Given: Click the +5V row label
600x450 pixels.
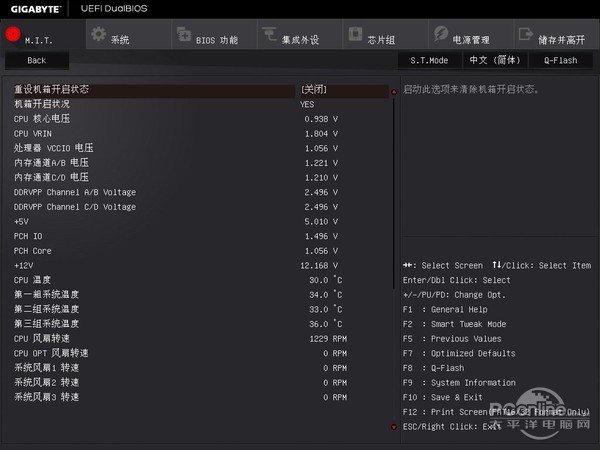Looking at the screenshot, I should click(x=21, y=222).
